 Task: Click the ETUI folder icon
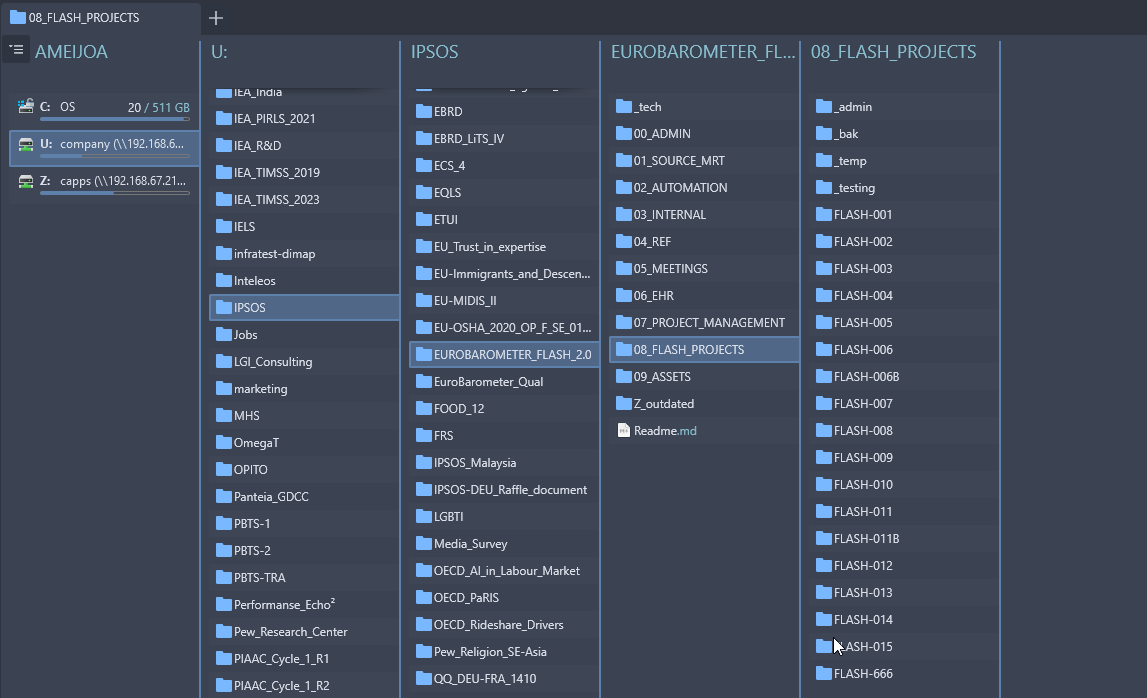(x=424, y=219)
